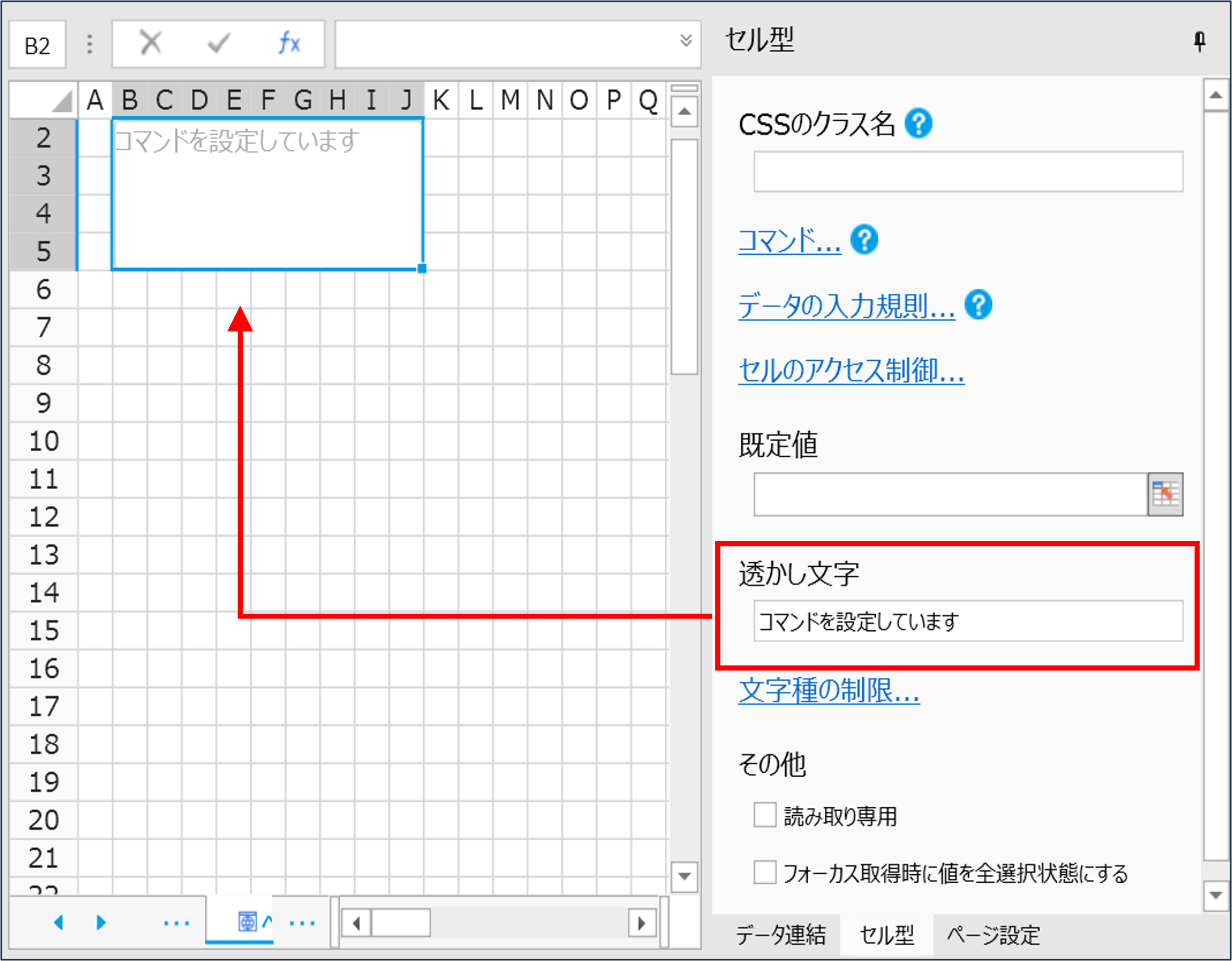Click the formula bar input area

(x=508, y=44)
